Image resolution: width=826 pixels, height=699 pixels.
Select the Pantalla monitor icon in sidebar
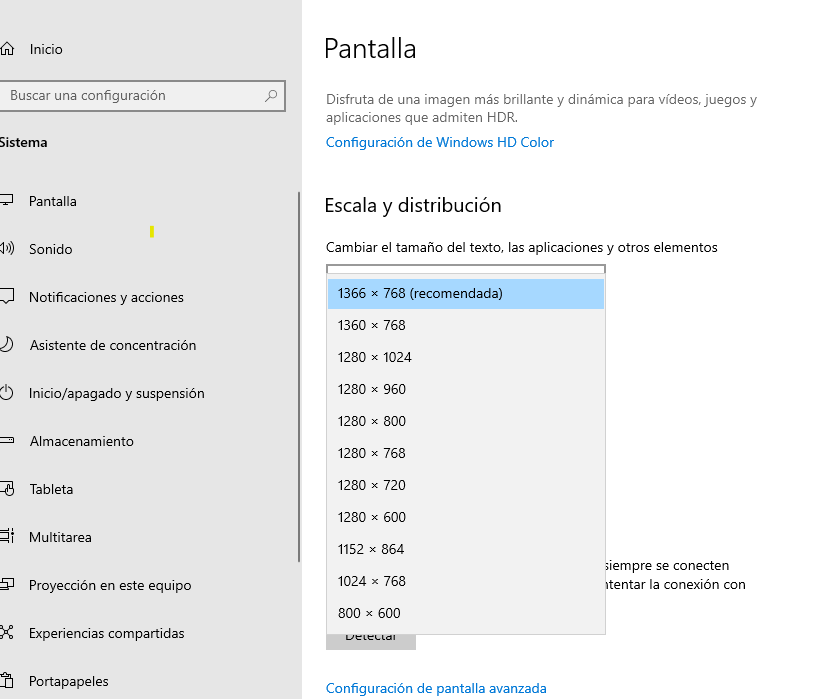click(x=6, y=201)
